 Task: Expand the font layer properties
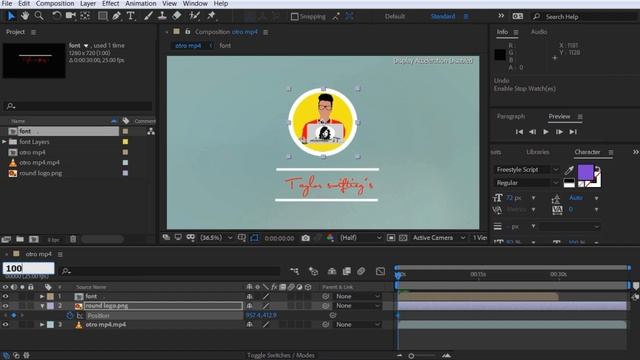(42, 296)
